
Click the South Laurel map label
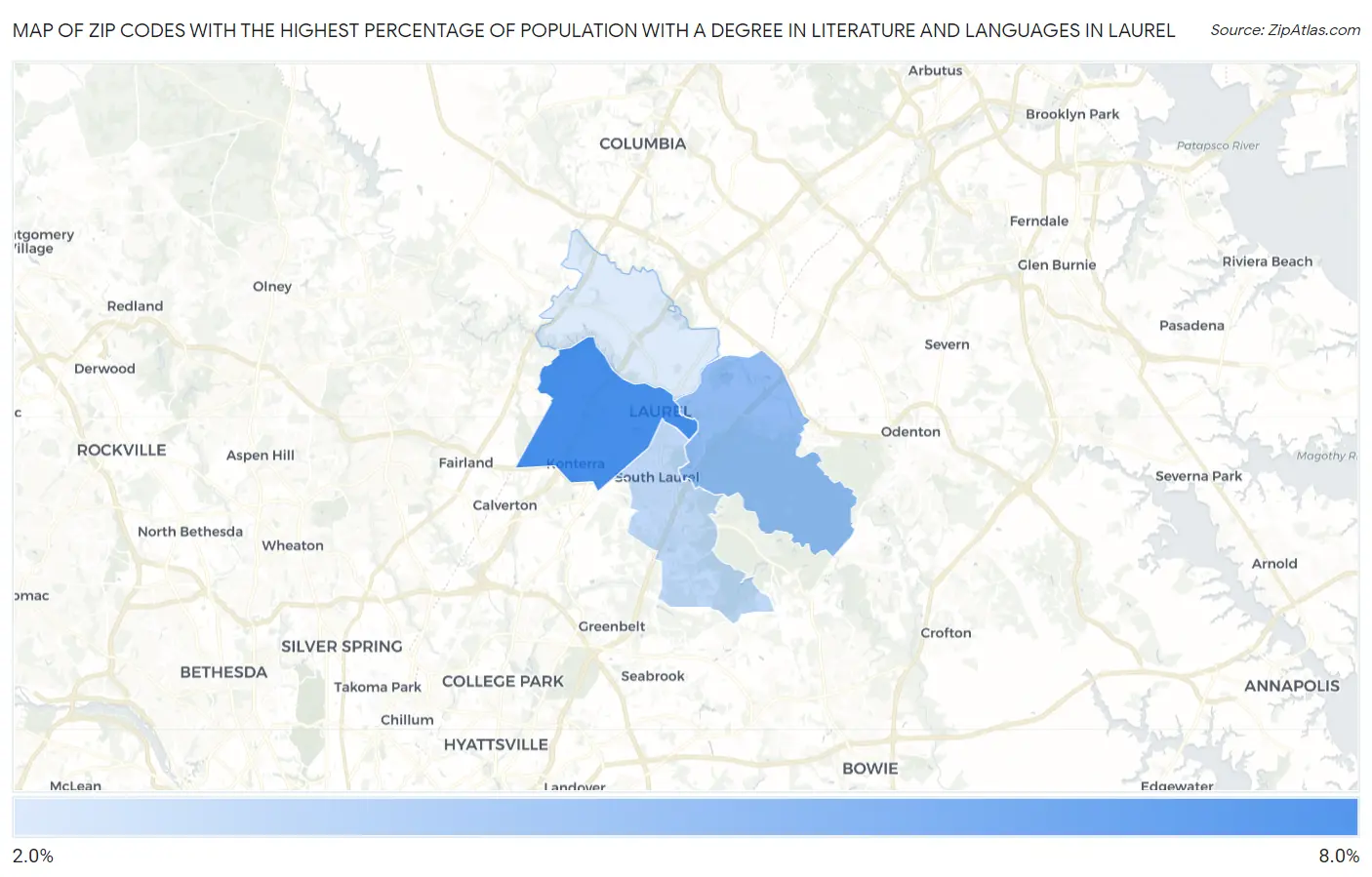pos(657,477)
